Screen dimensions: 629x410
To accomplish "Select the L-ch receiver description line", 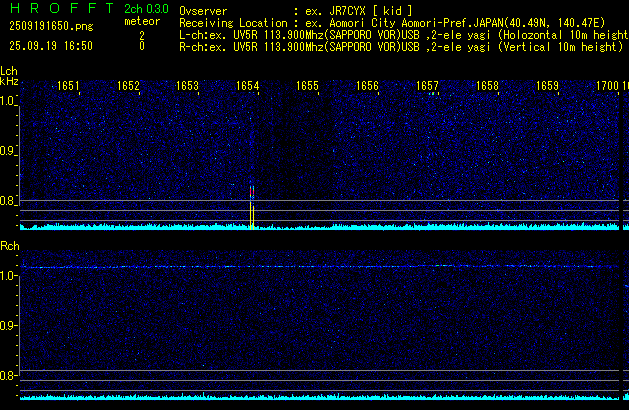I will [x=400, y=34].
